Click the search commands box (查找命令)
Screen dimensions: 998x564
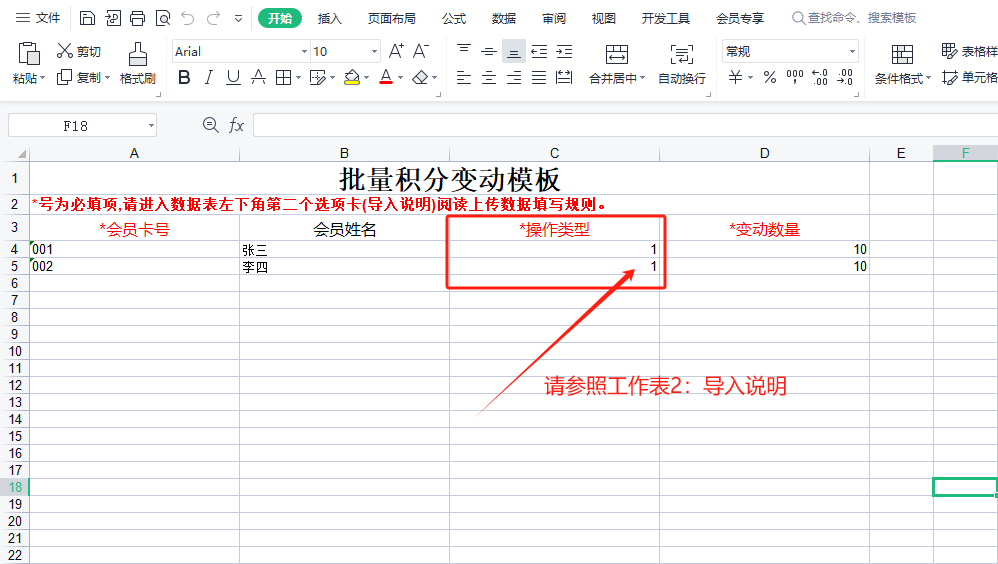(x=860, y=18)
